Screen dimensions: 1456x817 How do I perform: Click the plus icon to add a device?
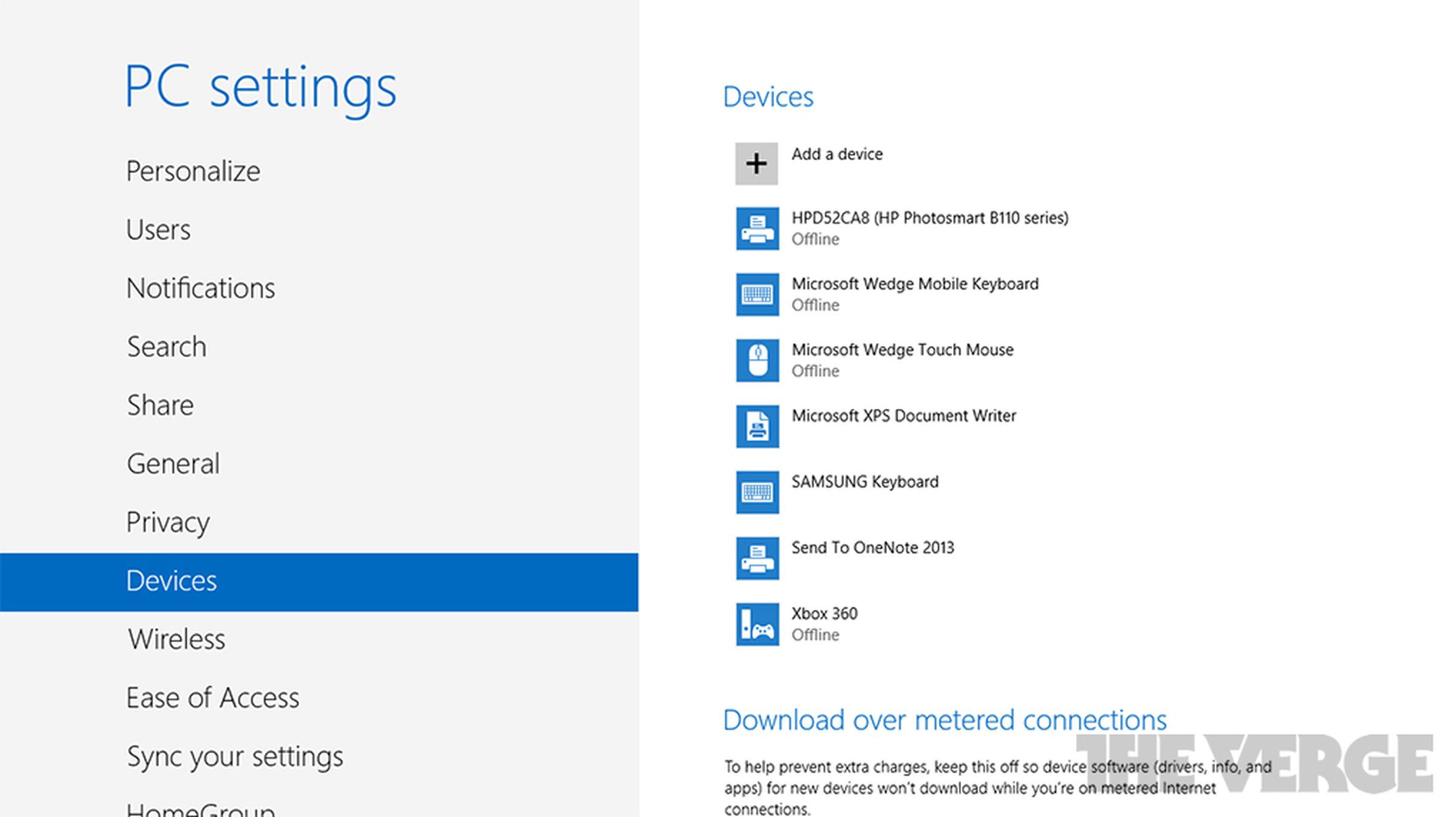pos(757,164)
